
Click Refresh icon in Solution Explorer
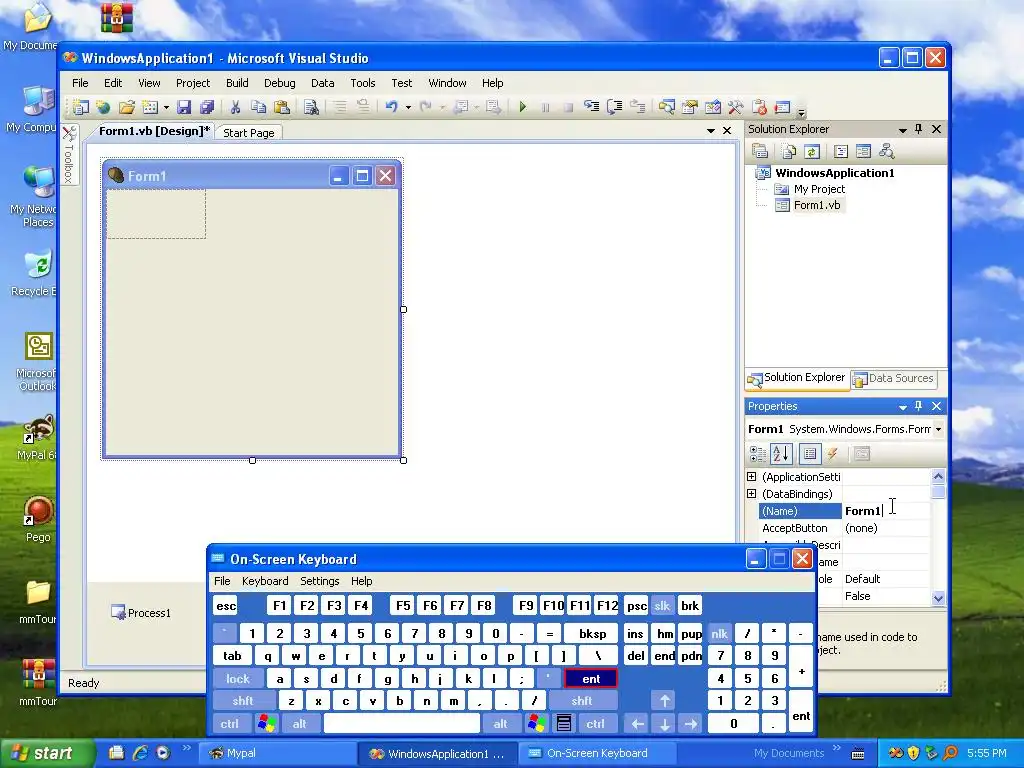[x=812, y=152]
